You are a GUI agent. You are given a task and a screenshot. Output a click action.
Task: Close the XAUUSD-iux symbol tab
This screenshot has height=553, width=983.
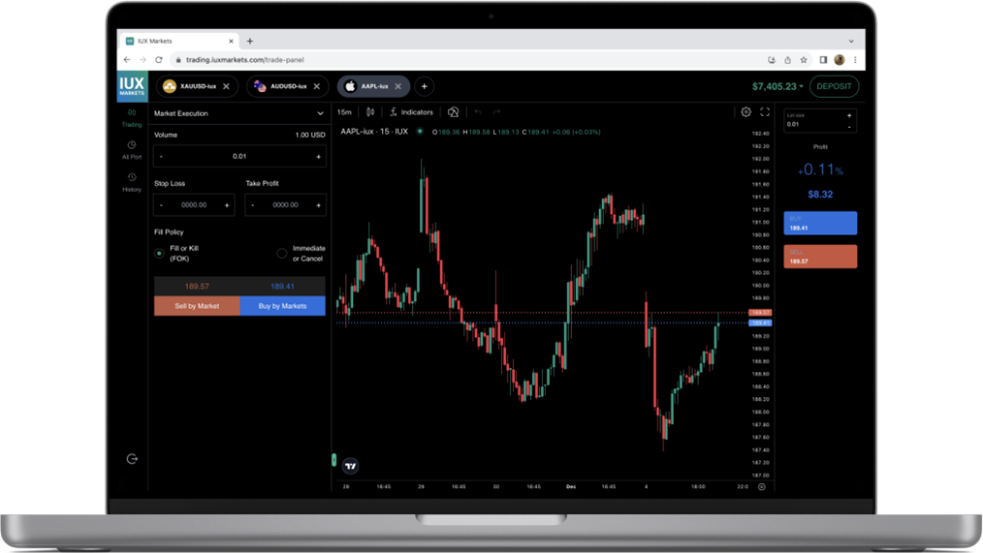(226, 87)
